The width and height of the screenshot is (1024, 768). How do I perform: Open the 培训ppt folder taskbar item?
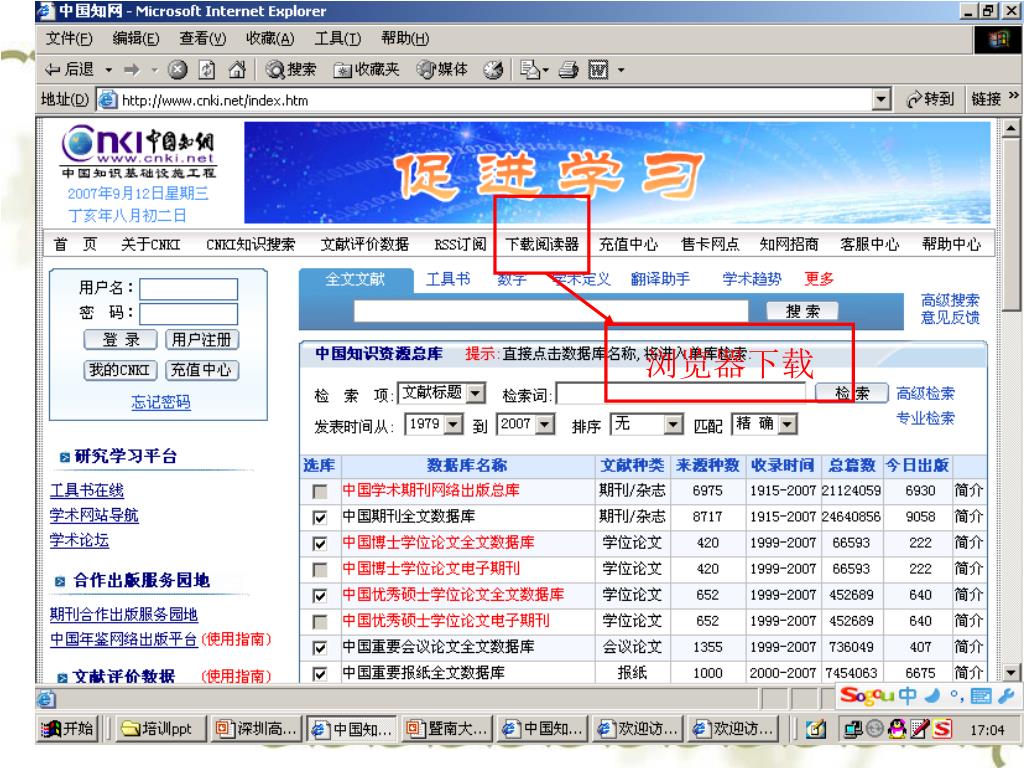[159, 729]
